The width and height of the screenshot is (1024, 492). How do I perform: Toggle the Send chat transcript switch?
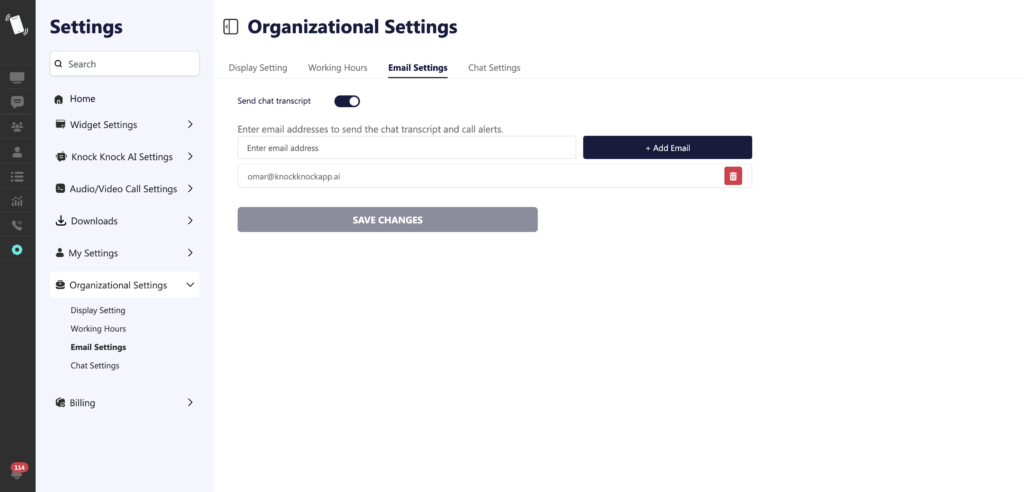pyautogui.click(x=347, y=101)
